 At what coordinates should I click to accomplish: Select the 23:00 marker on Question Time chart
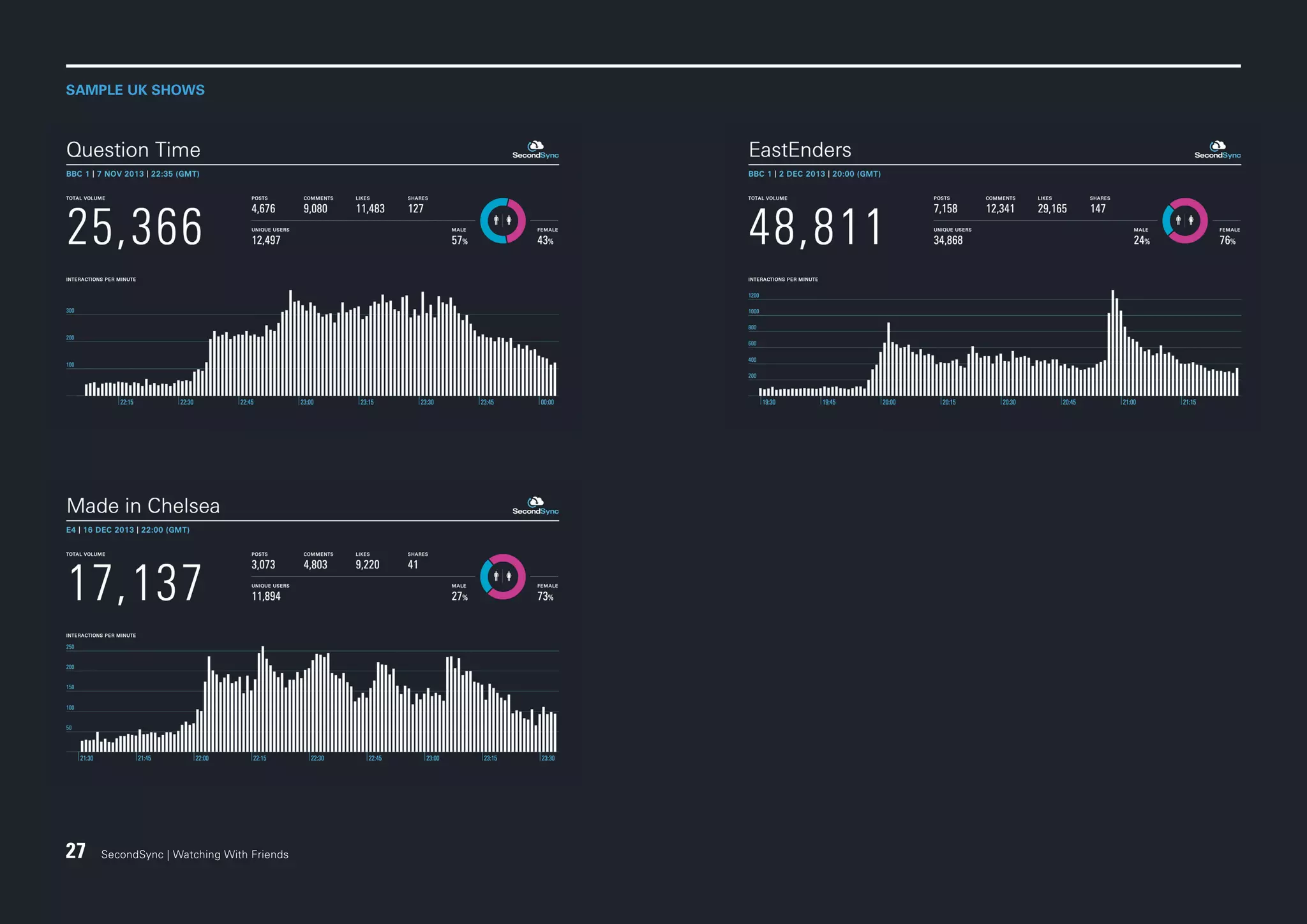(x=307, y=402)
